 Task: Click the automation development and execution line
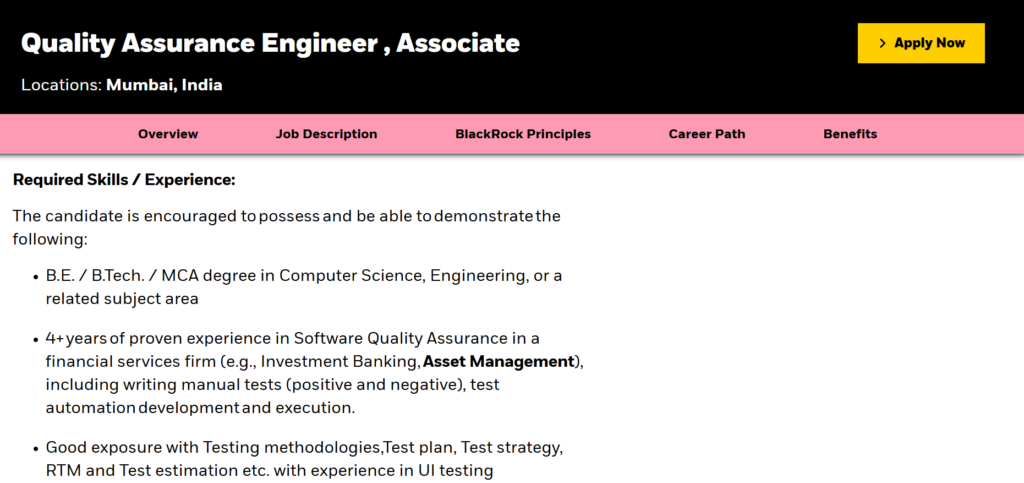point(200,408)
